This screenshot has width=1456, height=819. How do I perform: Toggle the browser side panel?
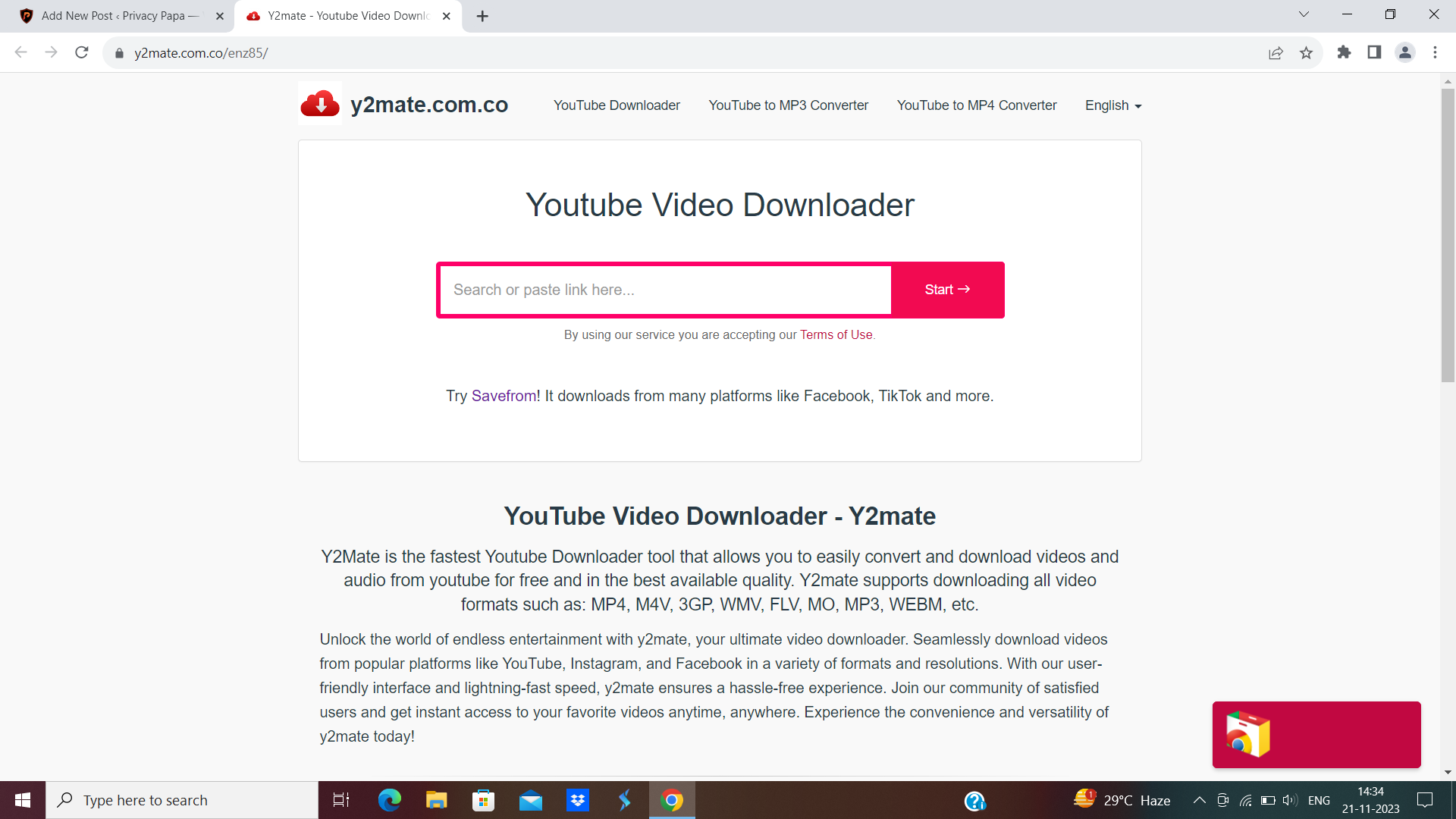(x=1374, y=52)
